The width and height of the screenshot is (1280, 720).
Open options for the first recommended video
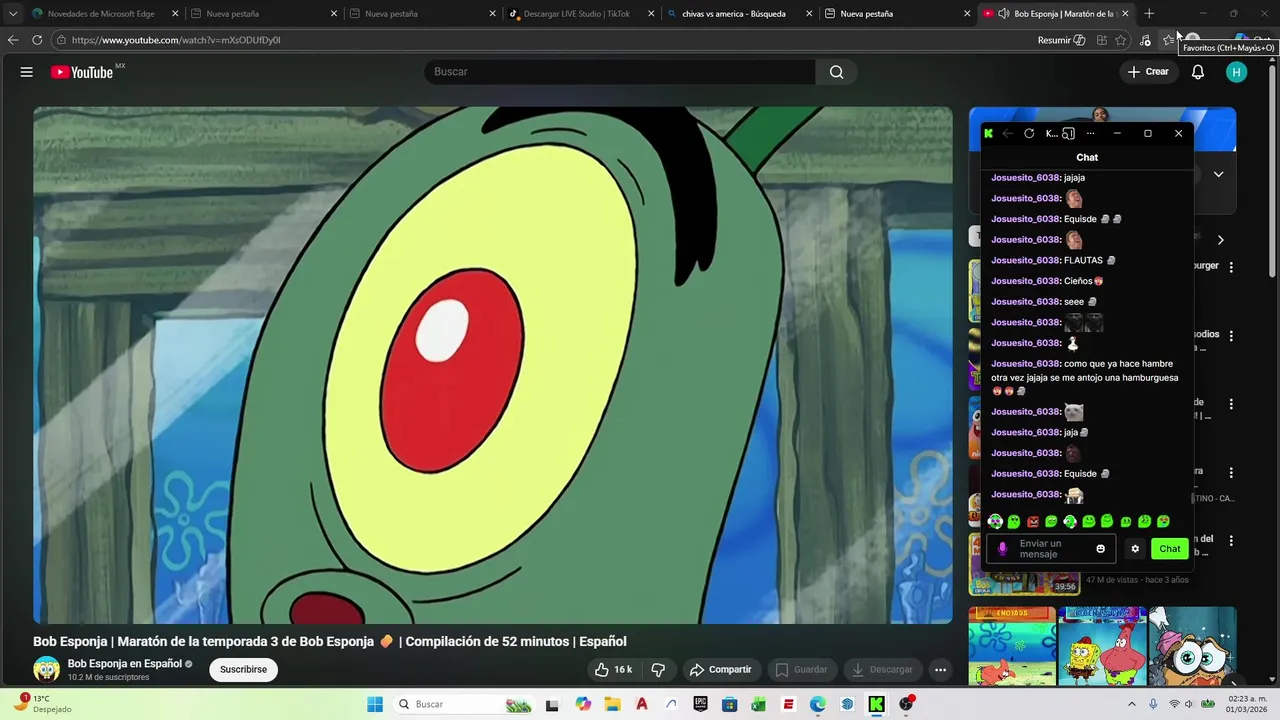(x=1231, y=267)
